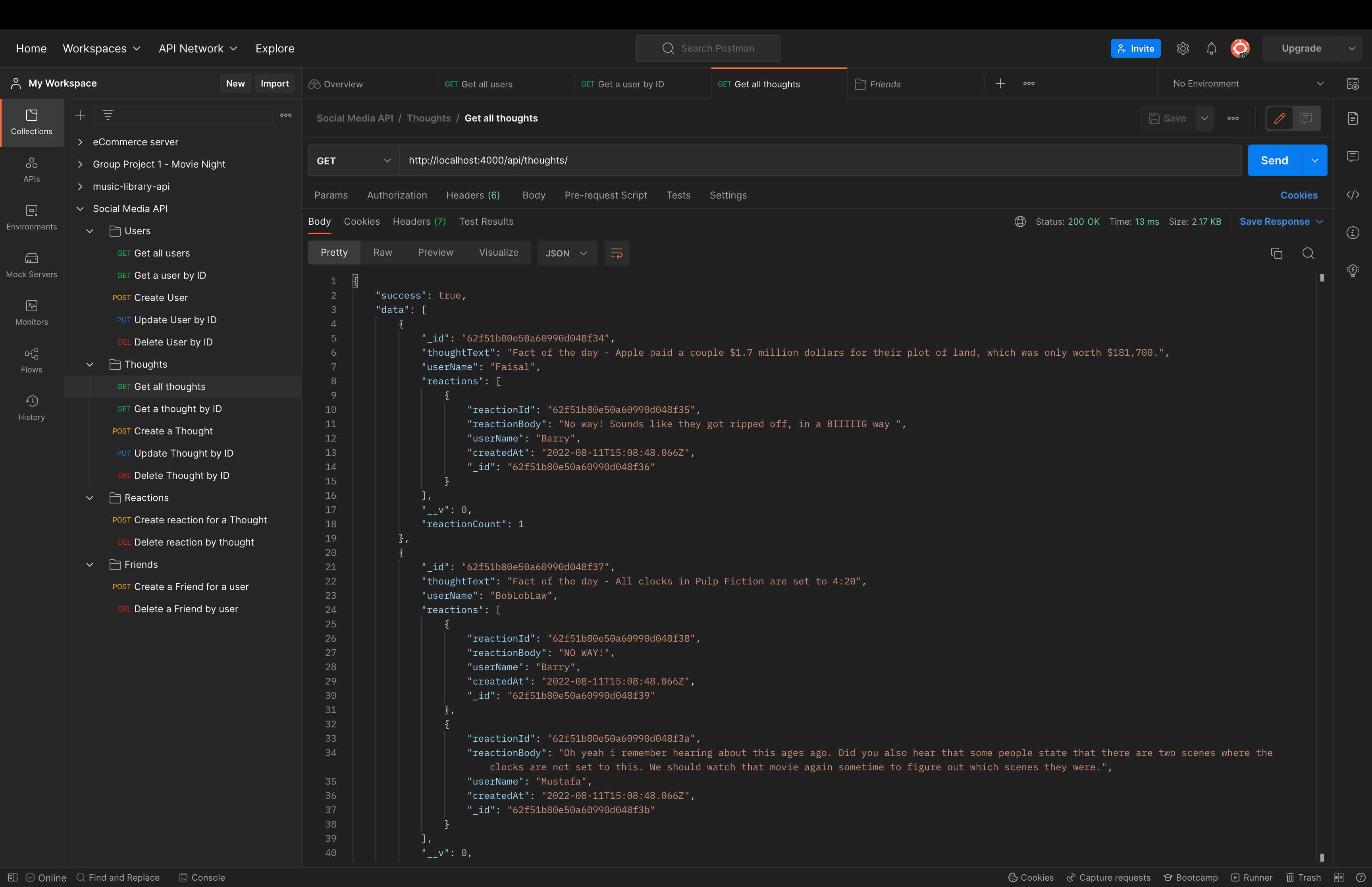Copy response body to clipboard
The height and width of the screenshot is (887, 1372).
[1276, 253]
